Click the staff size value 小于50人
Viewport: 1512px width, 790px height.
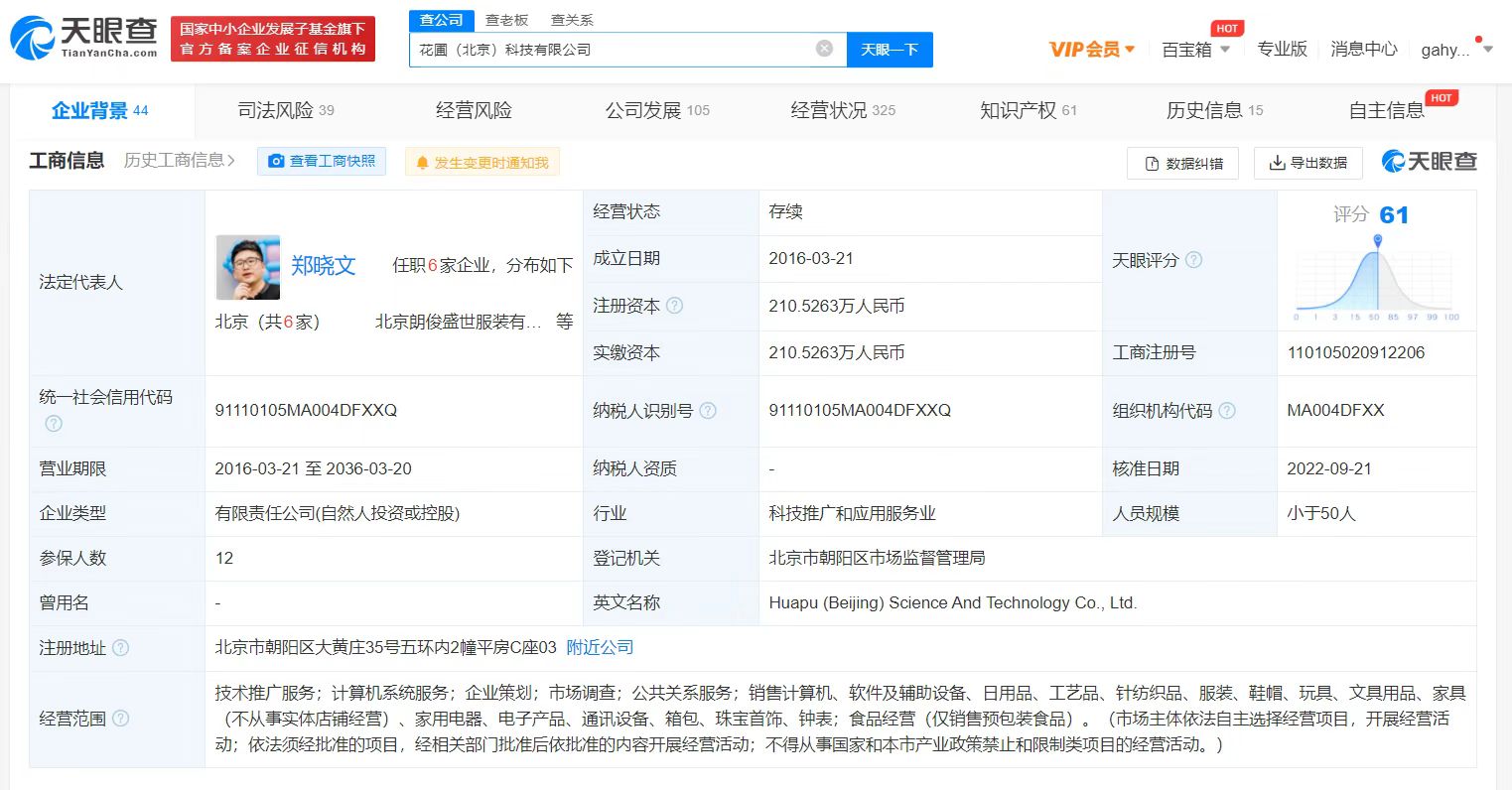[x=1321, y=513]
